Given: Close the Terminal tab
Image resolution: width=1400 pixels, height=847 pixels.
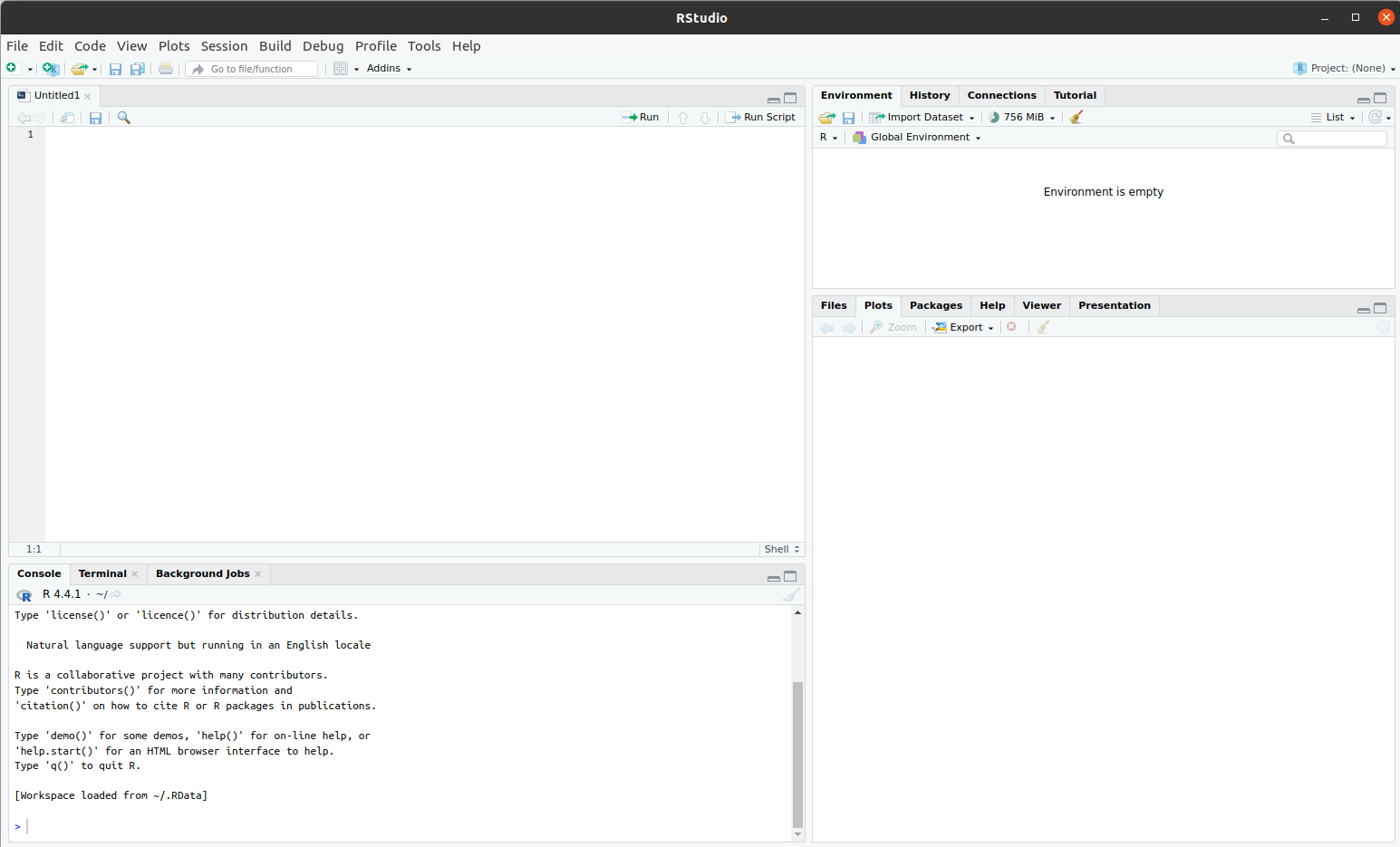Looking at the screenshot, I should [x=135, y=574].
